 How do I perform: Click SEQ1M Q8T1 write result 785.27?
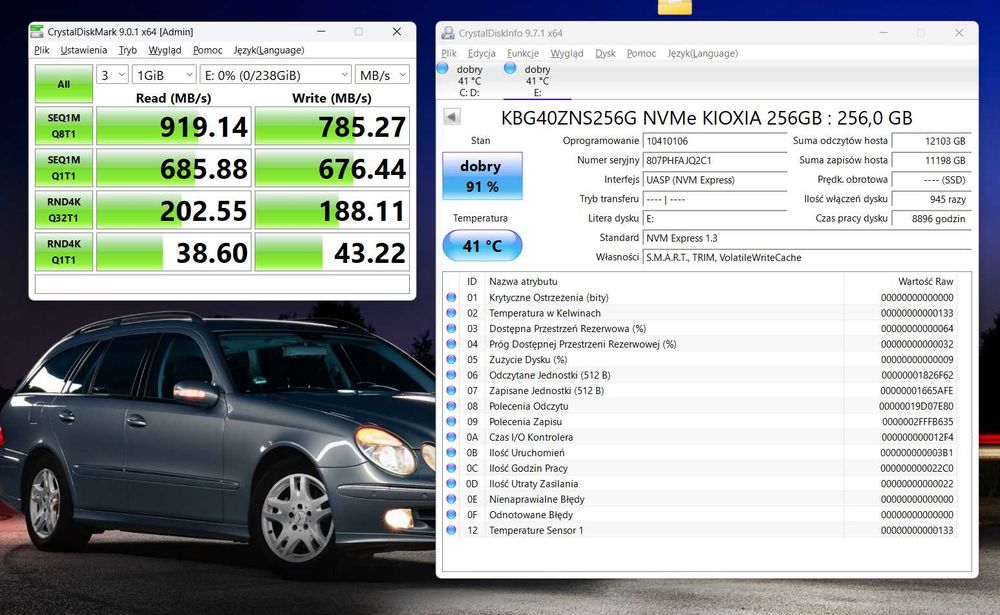332,126
